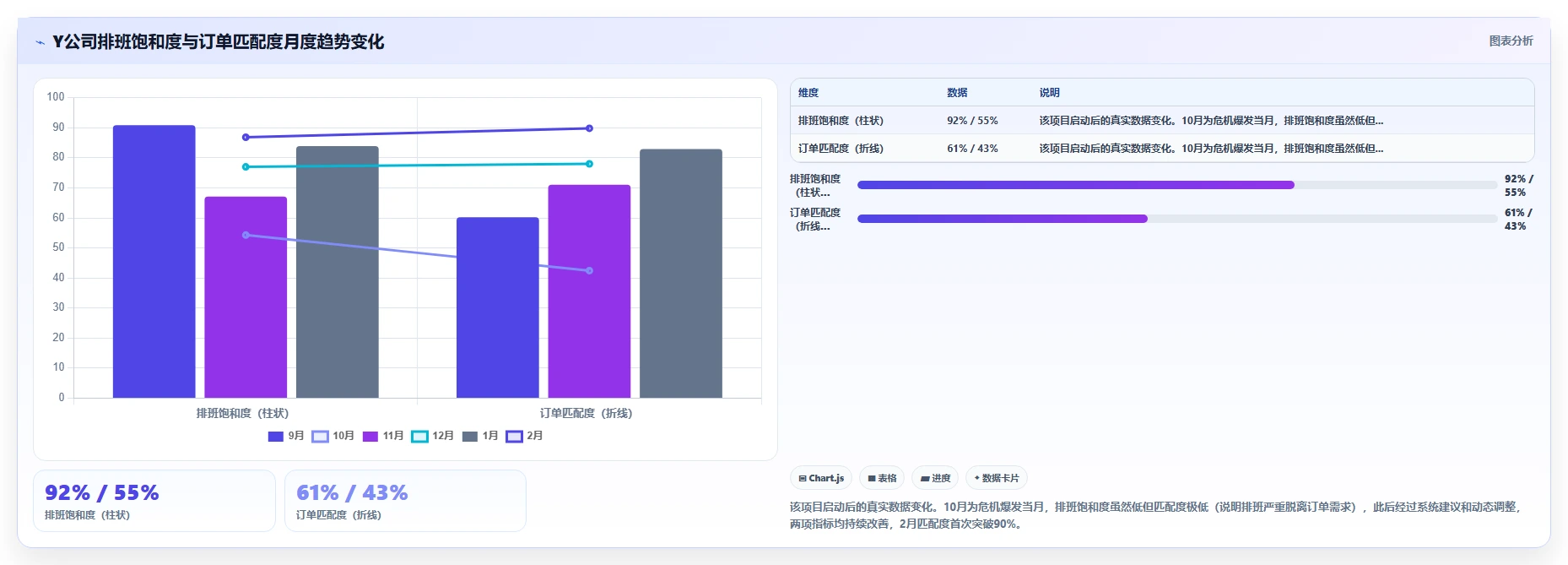Image resolution: width=1568 pixels, height=565 pixels.
Task: Click the 2月 line point in 订单匹配度 group
Action: (x=589, y=128)
